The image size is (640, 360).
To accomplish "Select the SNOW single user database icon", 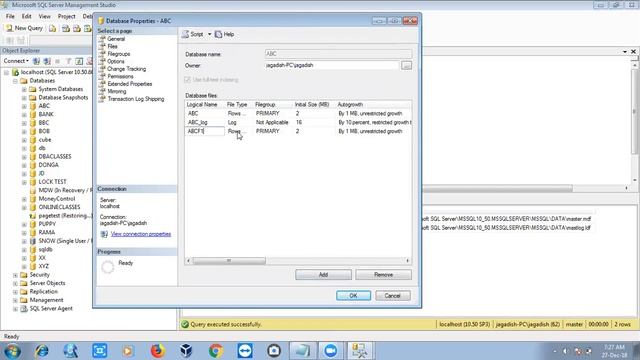I will point(33,241).
